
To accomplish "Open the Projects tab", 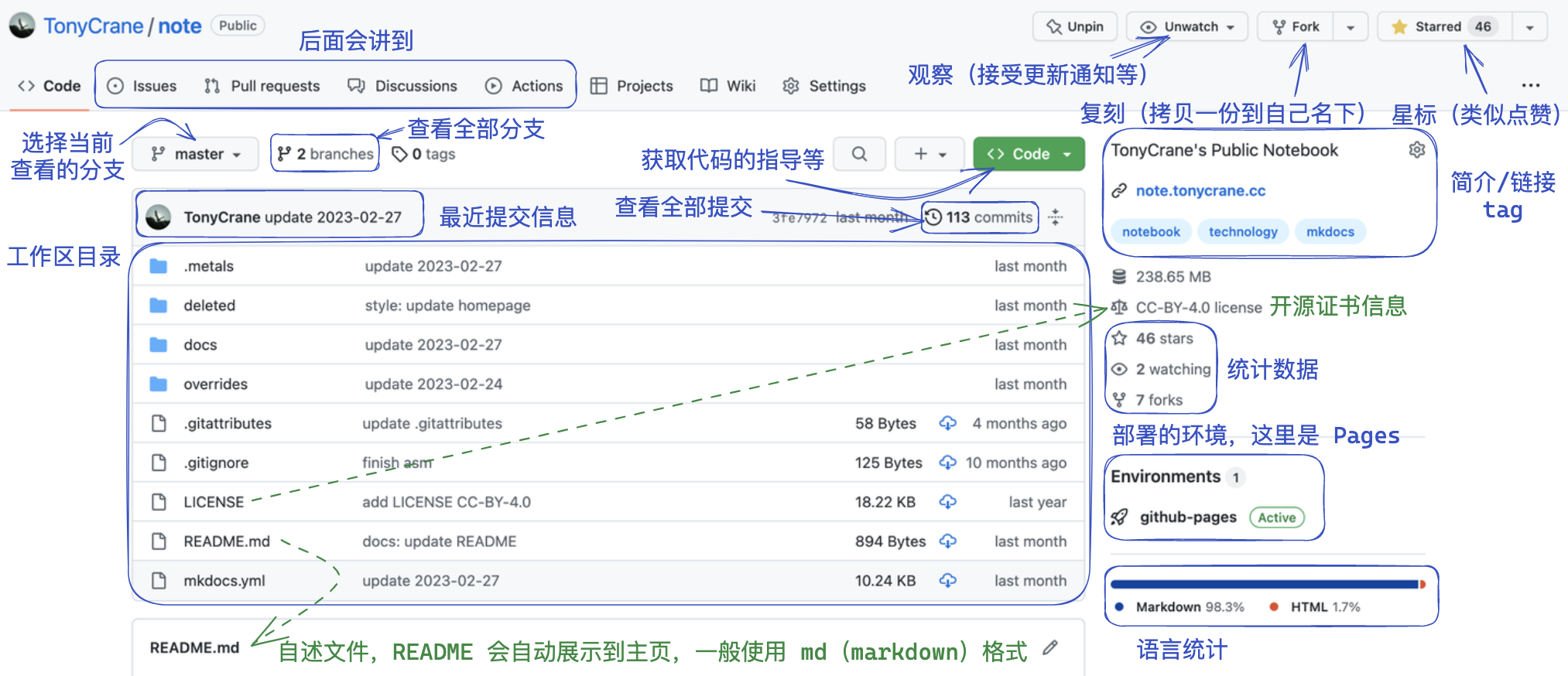I will click(x=632, y=86).
